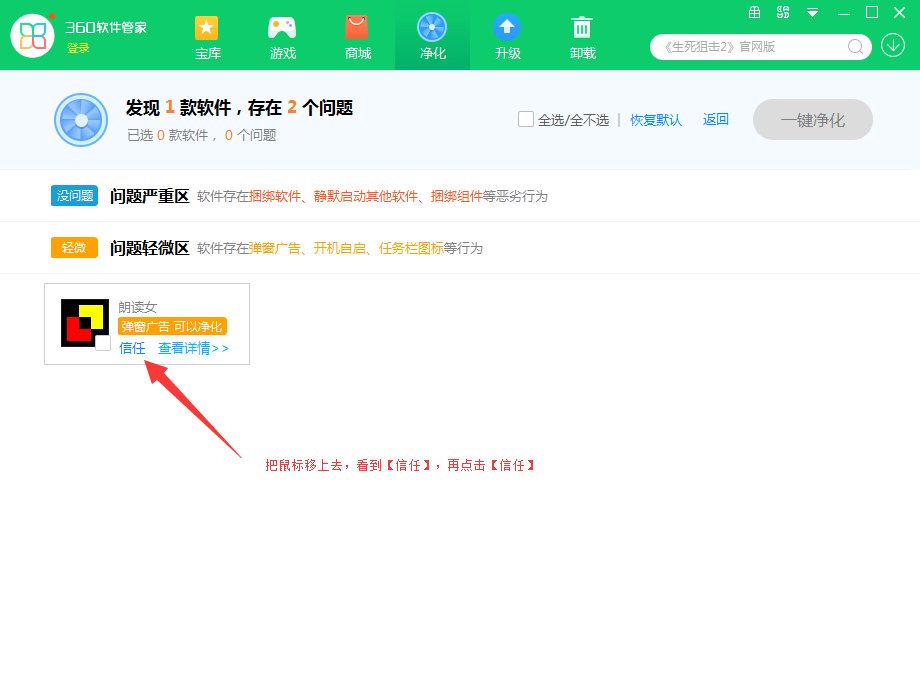This screenshot has height=680, width=920.
Task: Open the main menu dropdown triangle
Action: tap(812, 12)
